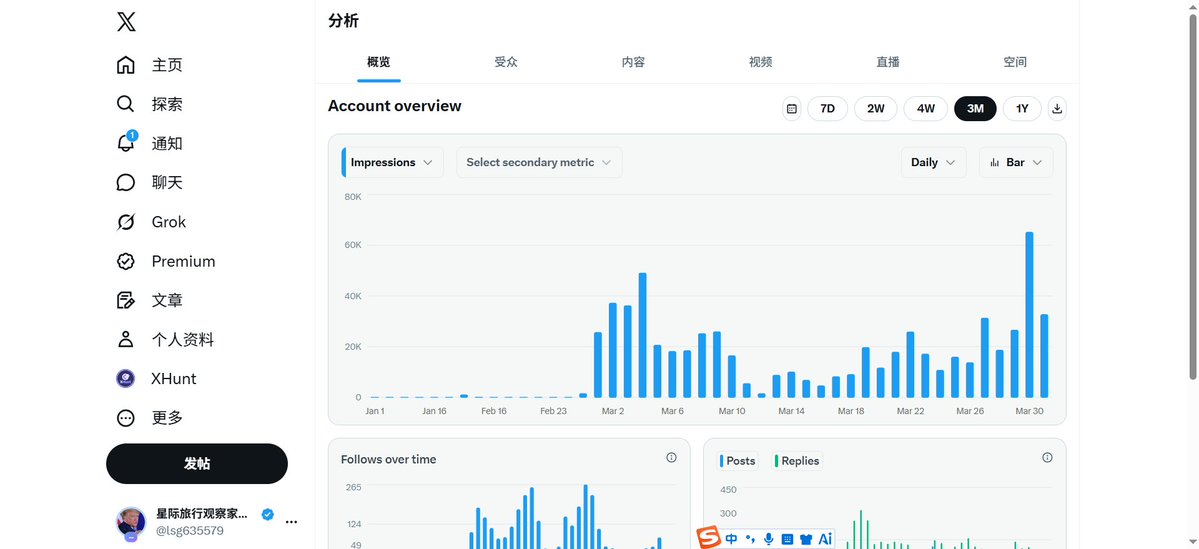Go to 主页 home link

tap(167, 65)
